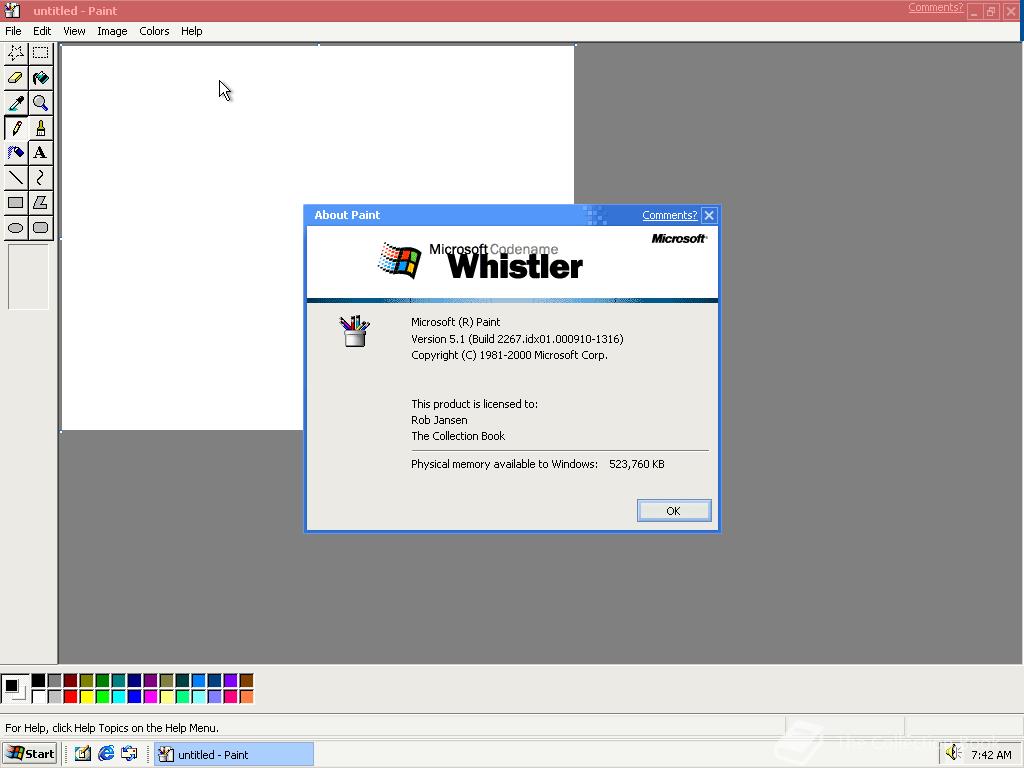The width and height of the screenshot is (1024, 768).
Task: Select the Brush tool
Action: pyautogui.click(x=40, y=128)
